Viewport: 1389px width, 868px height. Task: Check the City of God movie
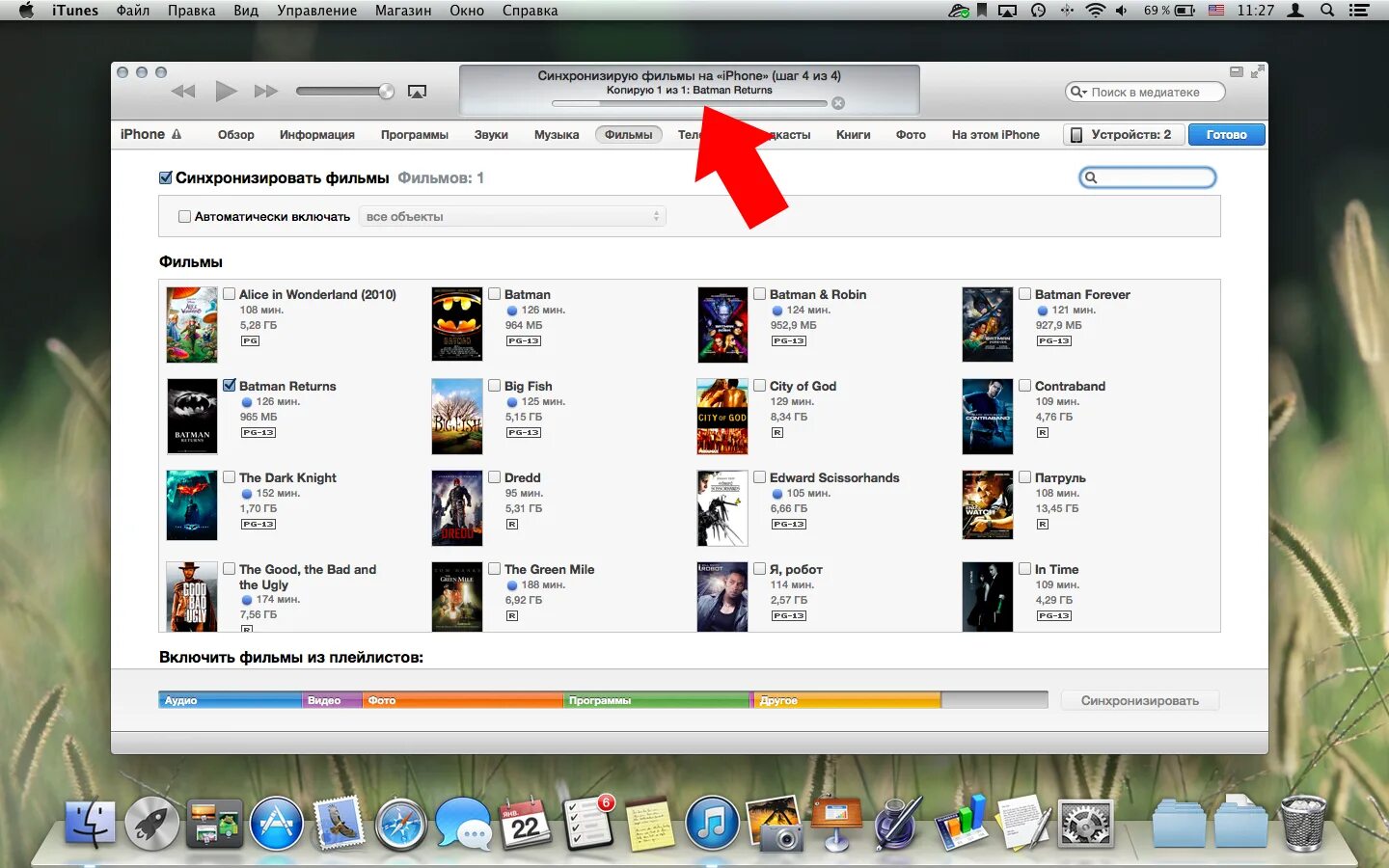pyautogui.click(x=760, y=386)
